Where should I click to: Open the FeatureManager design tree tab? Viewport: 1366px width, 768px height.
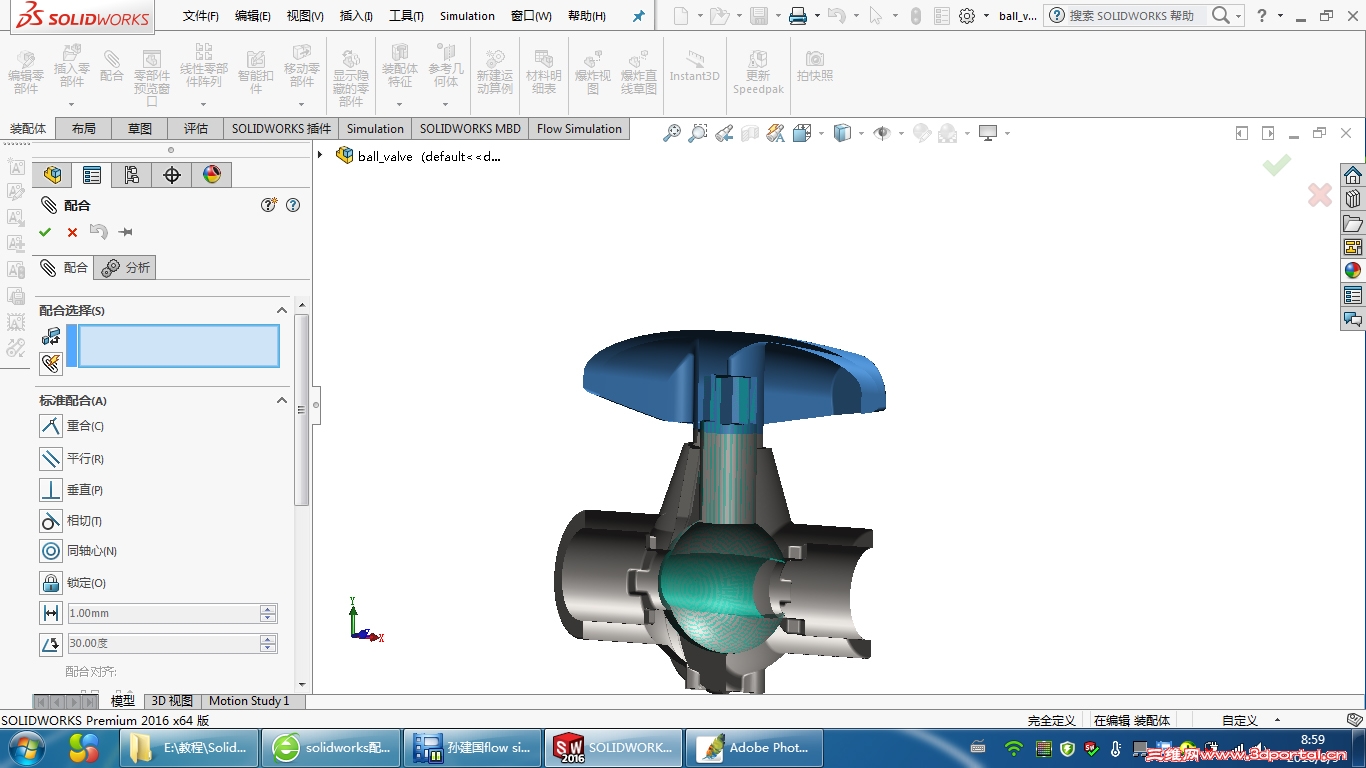pyautogui.click(x=52, y=175)
